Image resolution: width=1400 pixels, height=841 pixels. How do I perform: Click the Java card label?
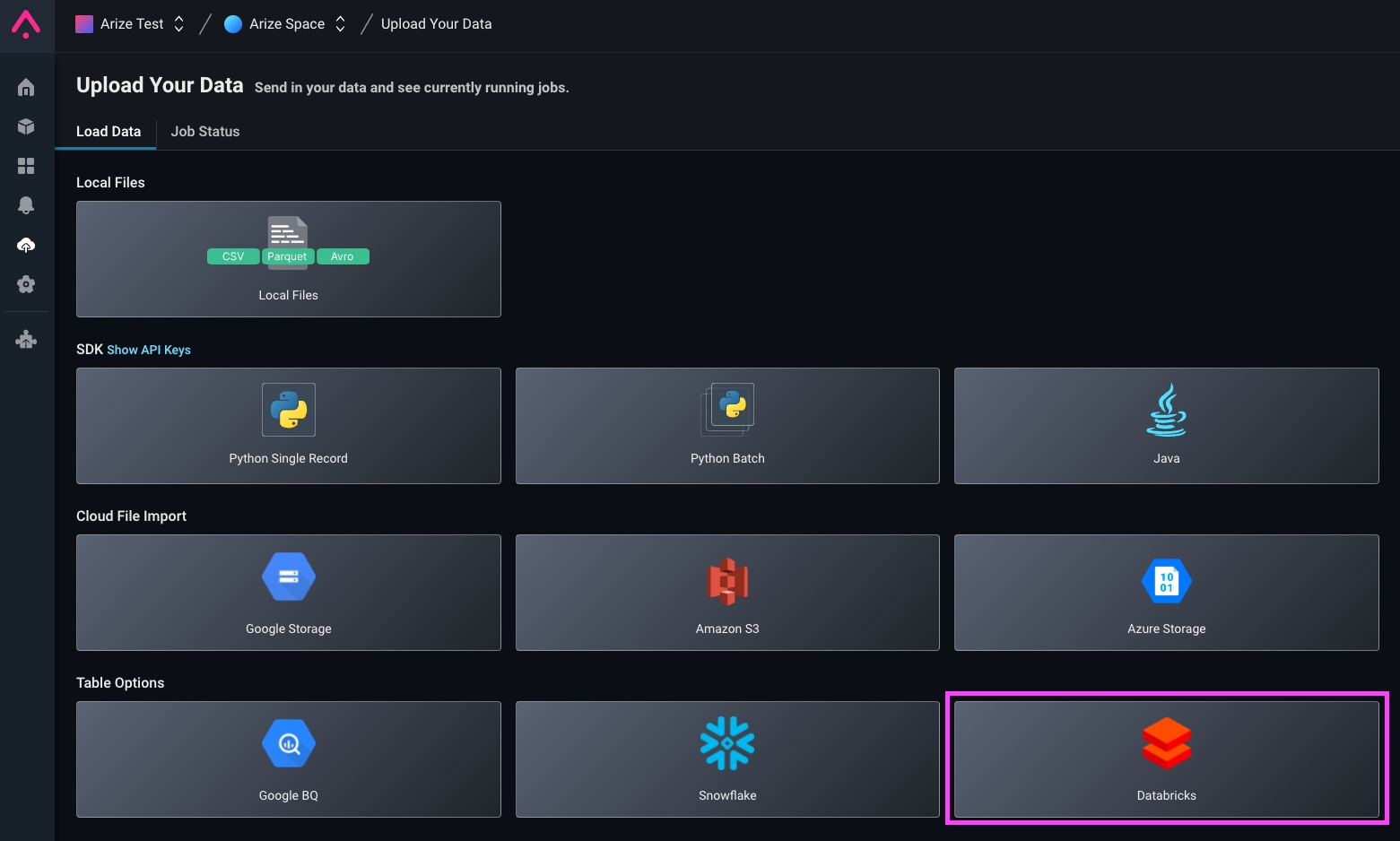point(1166,458)
